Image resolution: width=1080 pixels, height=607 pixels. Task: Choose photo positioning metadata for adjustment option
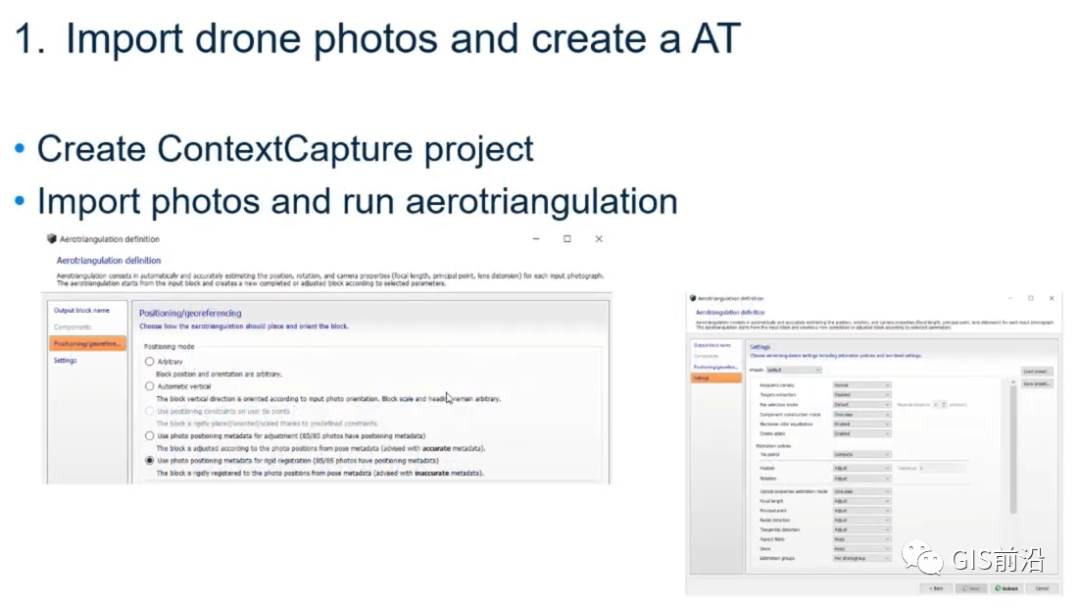point(149,435)
